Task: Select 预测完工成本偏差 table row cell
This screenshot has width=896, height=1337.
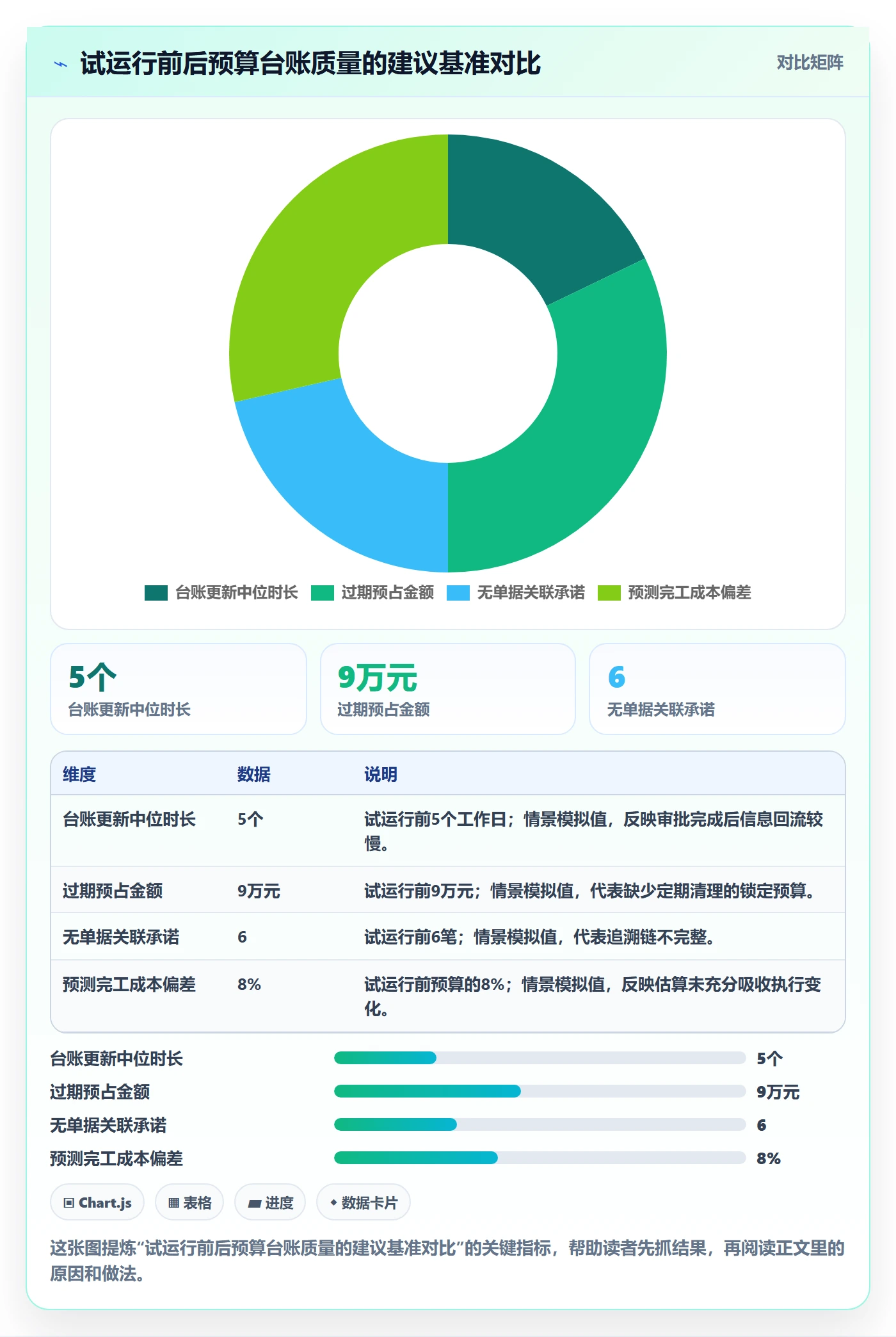Action: click(x=129, y=984)
